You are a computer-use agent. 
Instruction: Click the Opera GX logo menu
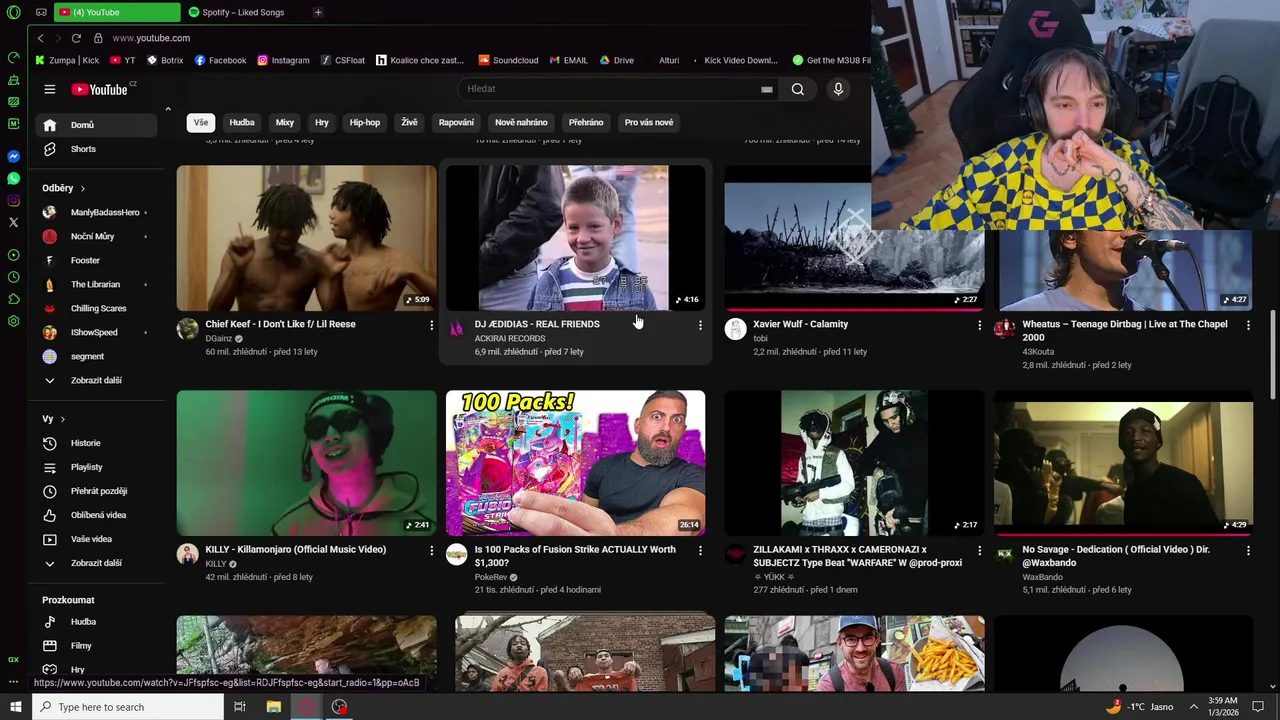point(13,12)
